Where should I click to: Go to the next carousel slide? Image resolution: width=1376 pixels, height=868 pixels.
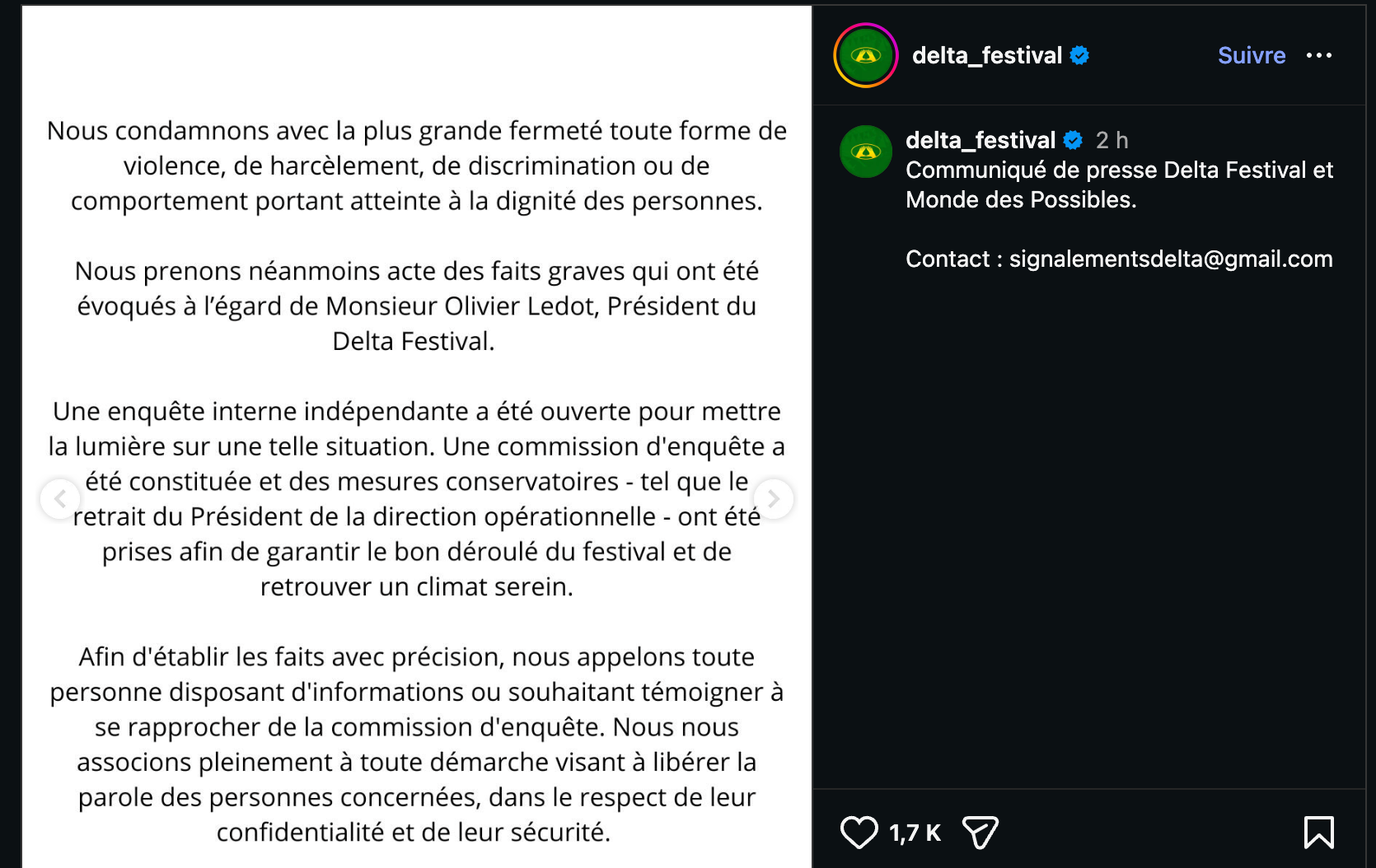point(773,498)
